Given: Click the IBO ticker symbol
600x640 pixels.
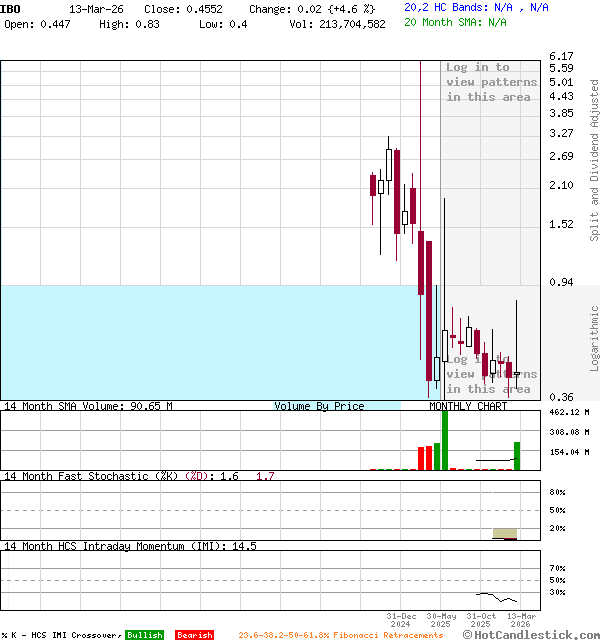Looking at the screenshot, I should click(x=12, y=8).
